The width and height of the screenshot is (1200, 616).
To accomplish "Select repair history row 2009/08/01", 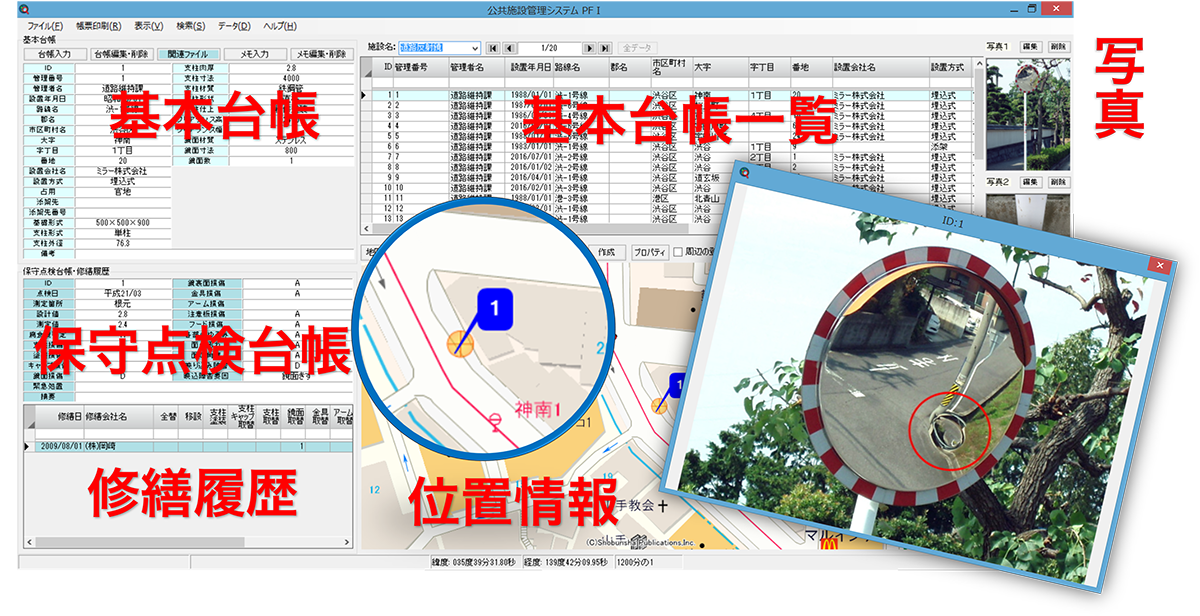I will point(188,446).
